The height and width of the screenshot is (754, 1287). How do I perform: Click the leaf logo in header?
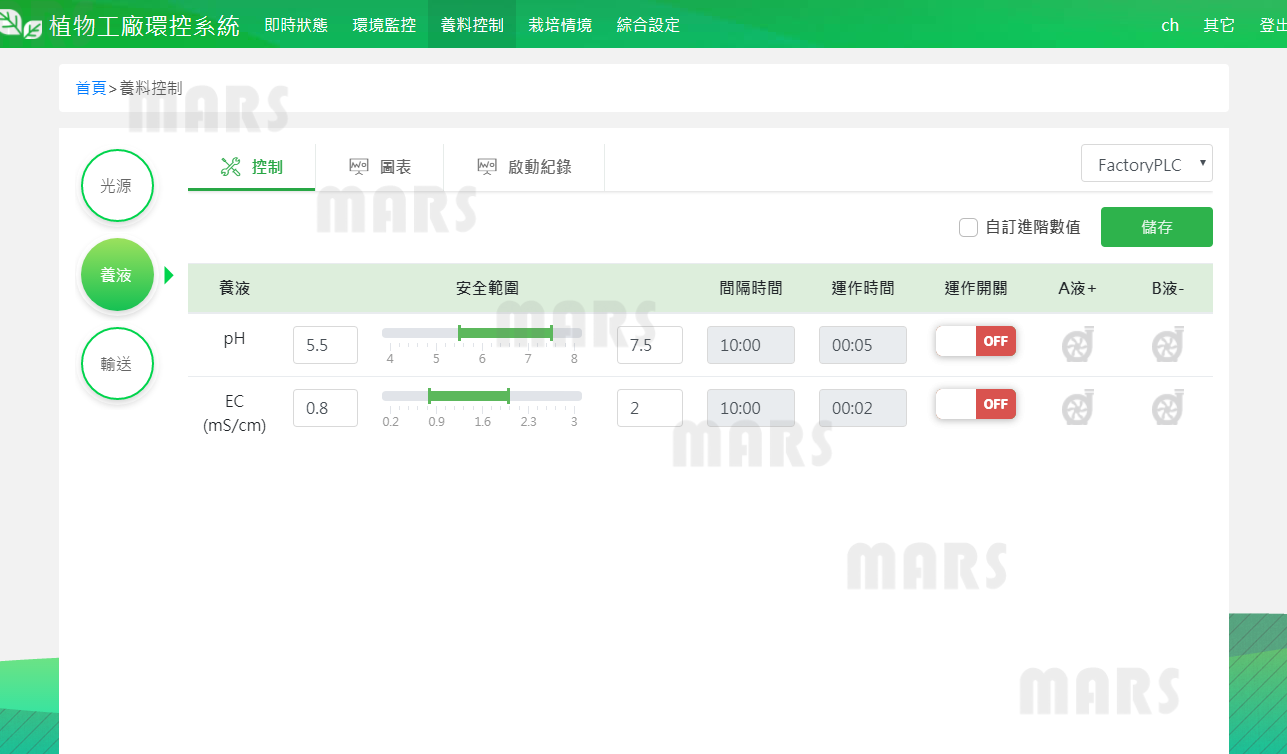click(22, 24)
